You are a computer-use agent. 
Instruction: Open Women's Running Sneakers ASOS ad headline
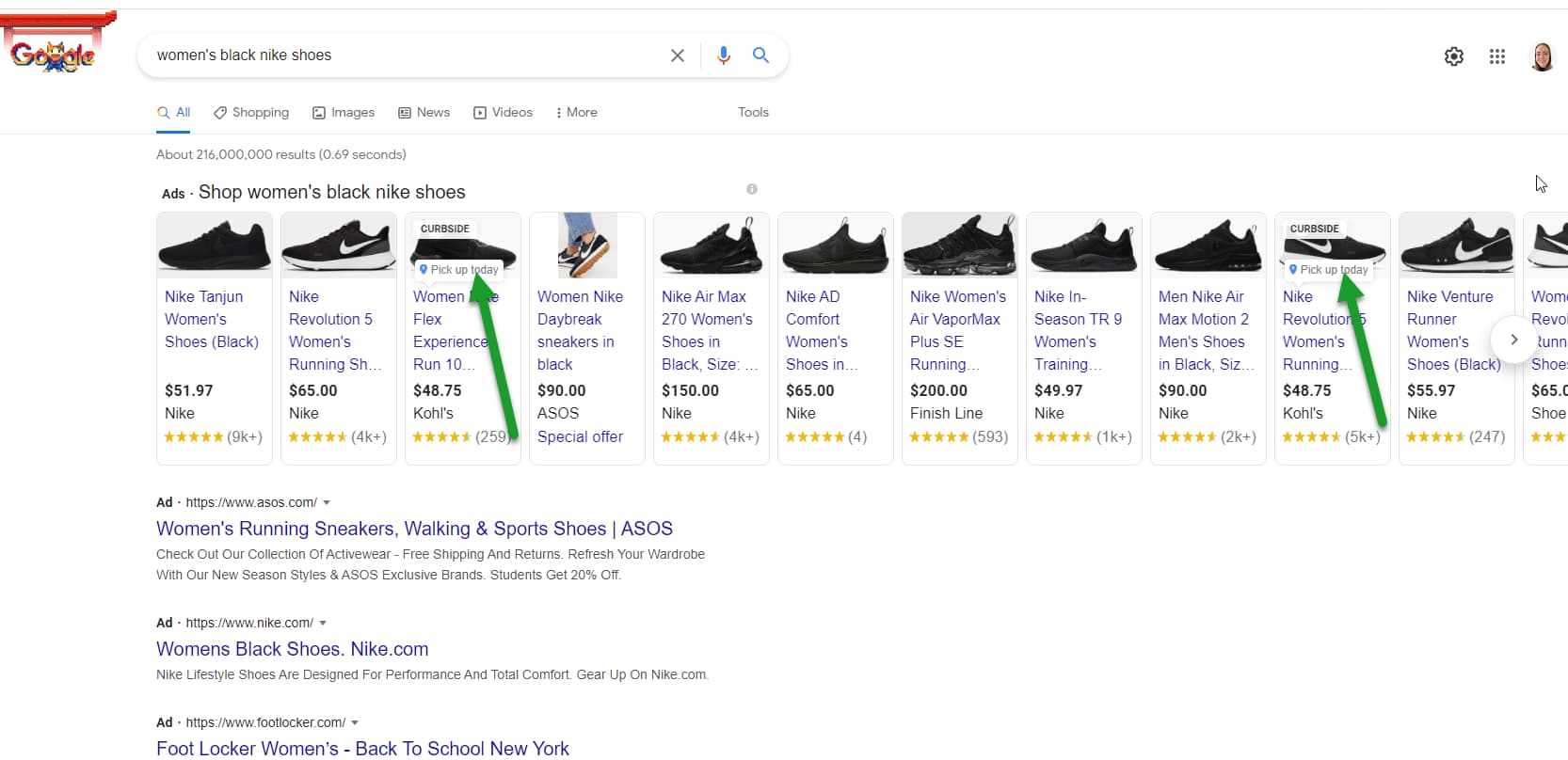pyautogui.click(x=414, y=529)
